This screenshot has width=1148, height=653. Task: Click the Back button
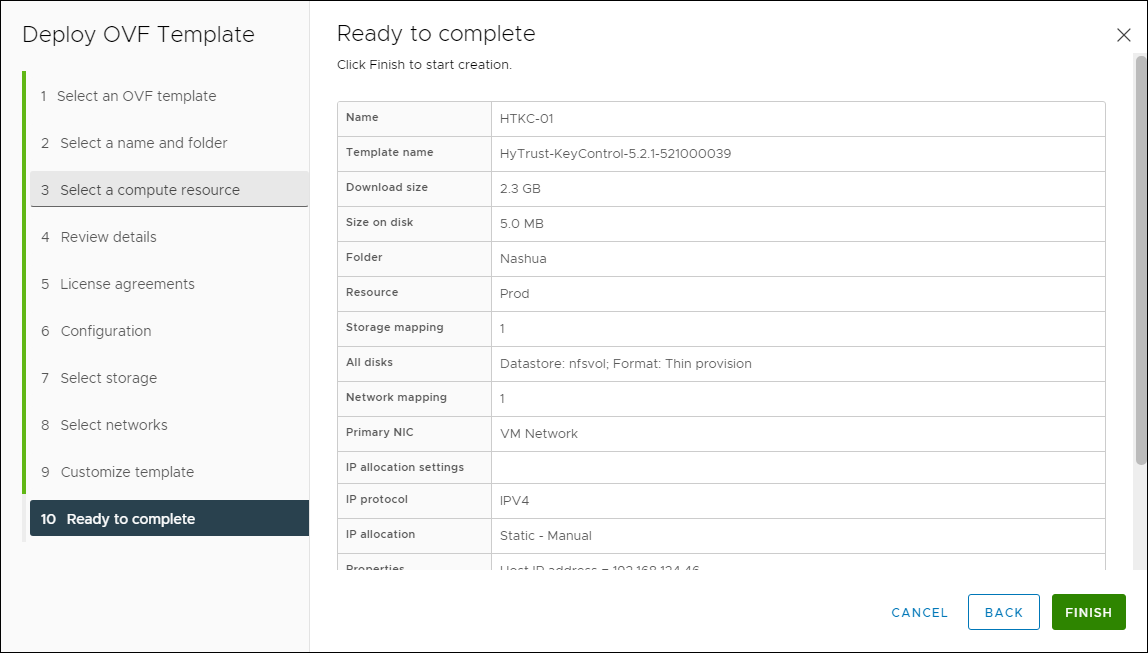pos(1004,613)
